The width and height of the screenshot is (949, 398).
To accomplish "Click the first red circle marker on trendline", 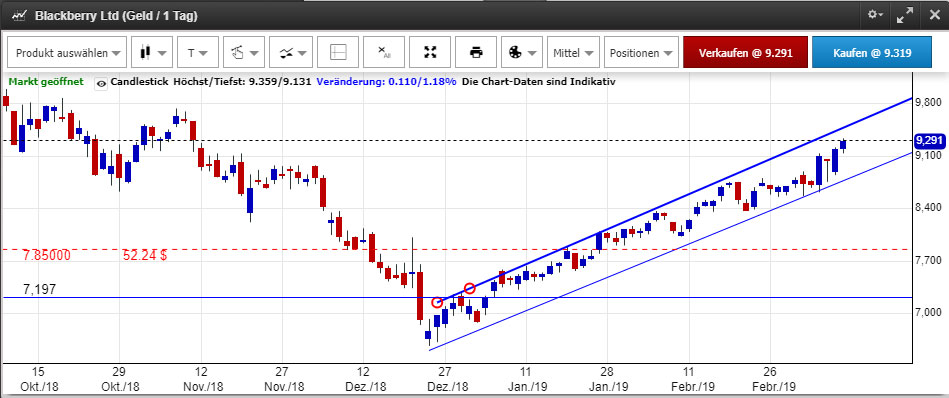I will pyautogui.click(x=437, y=302).
